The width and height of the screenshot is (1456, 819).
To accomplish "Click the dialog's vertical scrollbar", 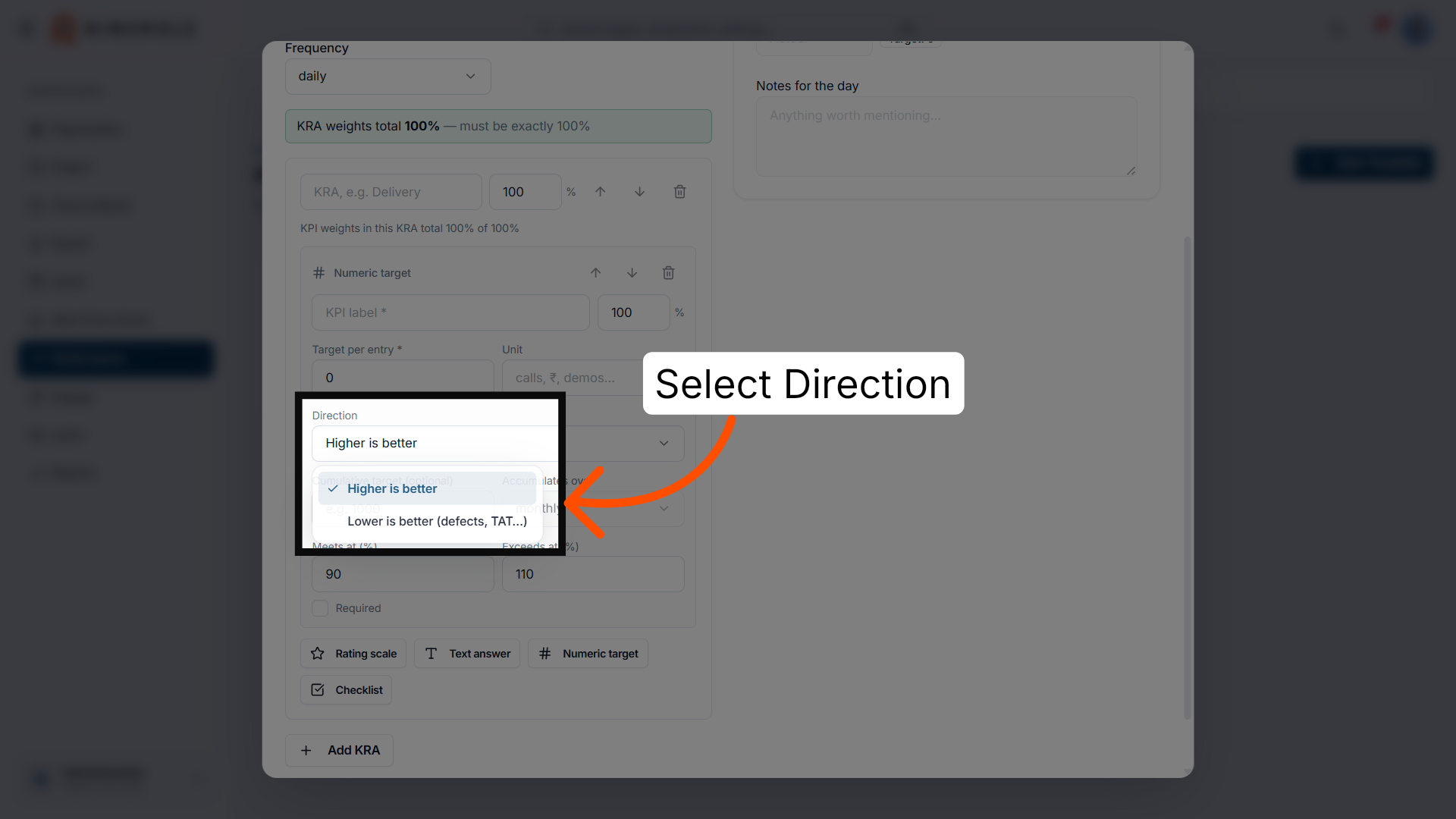I will 1188,478.
